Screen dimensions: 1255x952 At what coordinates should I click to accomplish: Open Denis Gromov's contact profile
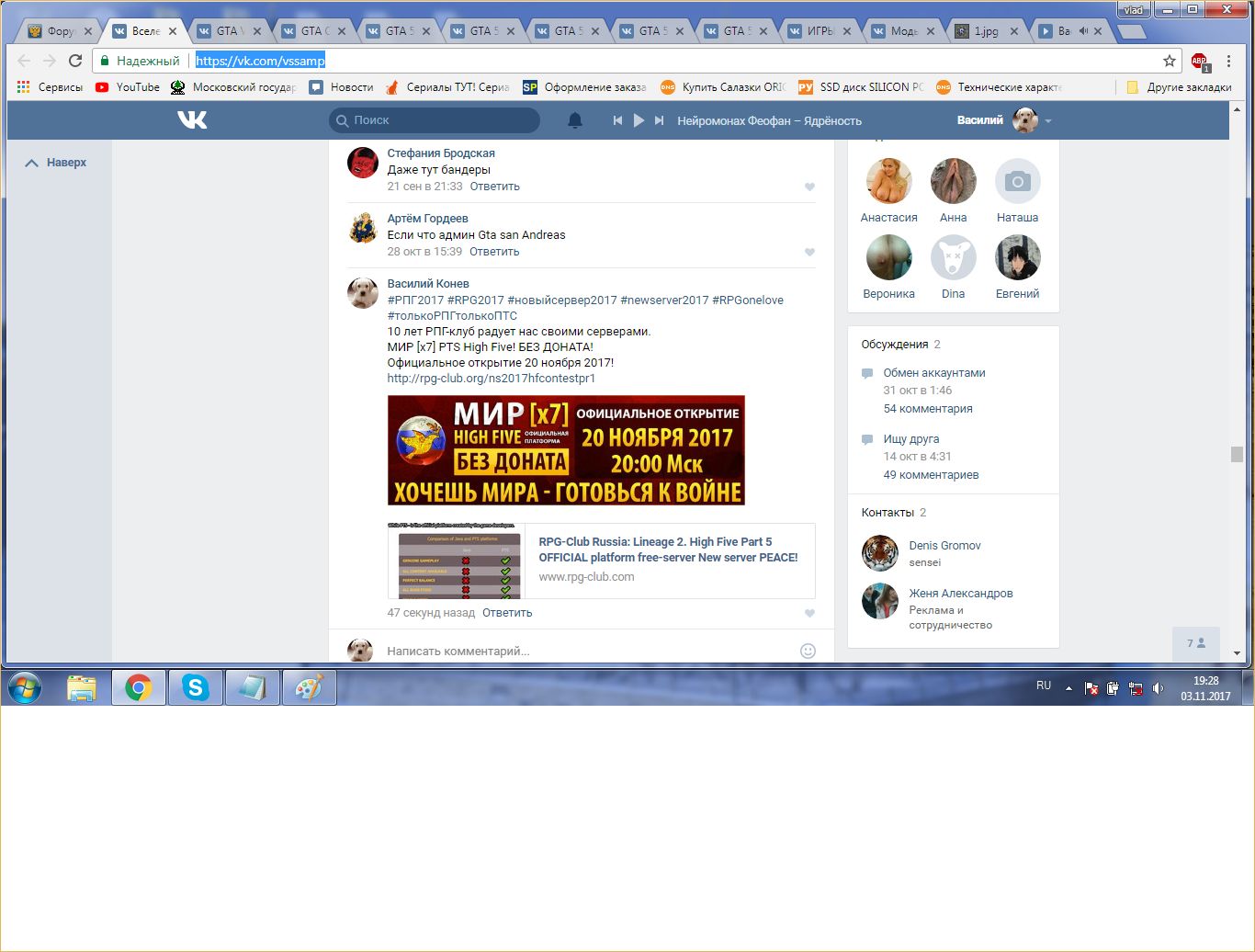point(944,546)
